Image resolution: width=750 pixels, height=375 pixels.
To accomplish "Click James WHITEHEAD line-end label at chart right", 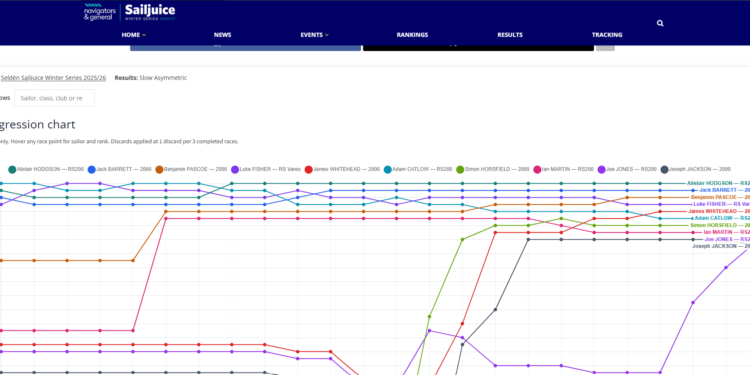I will click(x=719, y=211).
